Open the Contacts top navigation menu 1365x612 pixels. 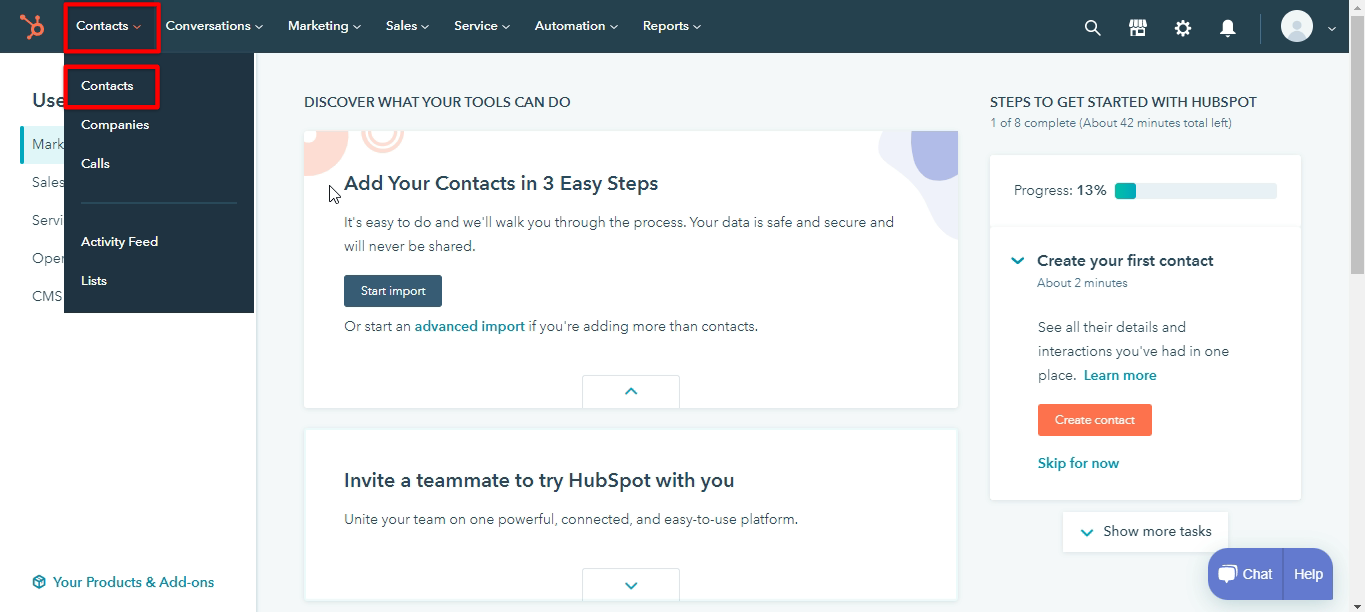(109, 26)
